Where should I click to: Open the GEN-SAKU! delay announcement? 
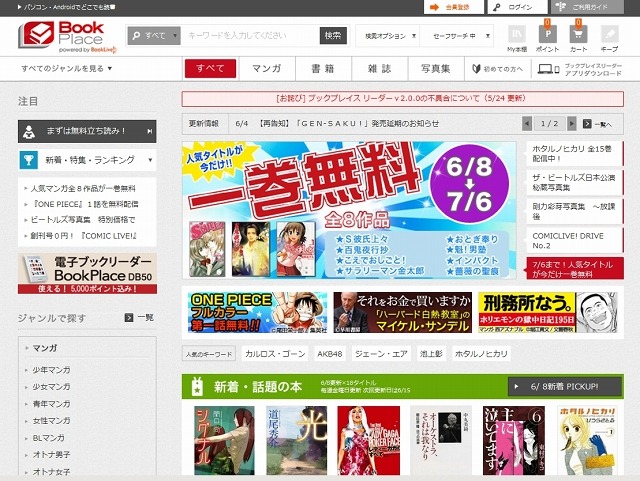point(337,123)
